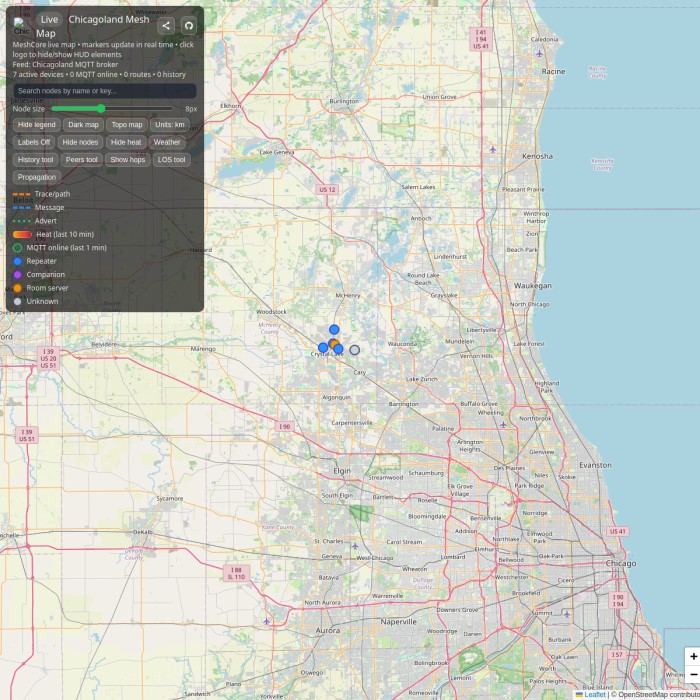Screen dimensions: 700x700
Task: Click the Chicagoland logo to hide HUD
Action: tap(21, 26)
